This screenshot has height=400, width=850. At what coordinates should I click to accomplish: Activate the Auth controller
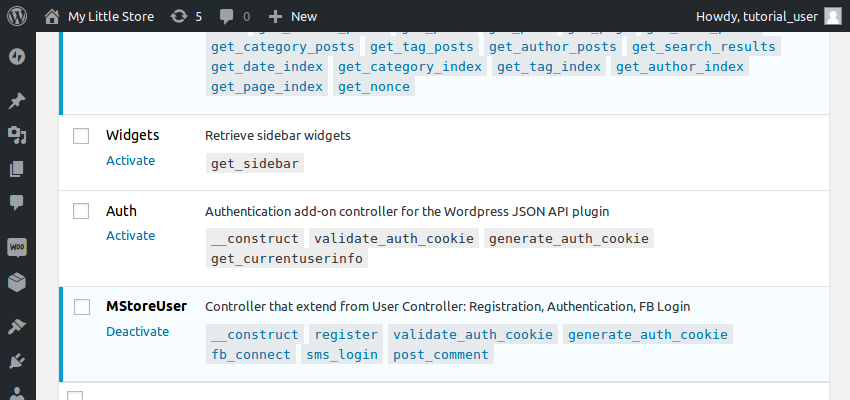(x=131, y=235)
